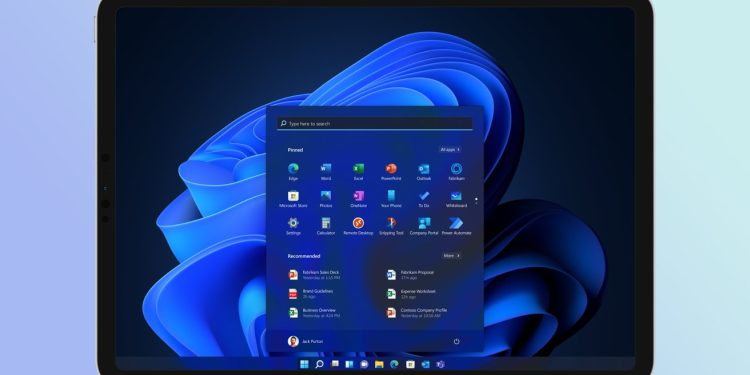Open Microsoft Store from pinned apps
The width and height of the screenshot is (750, 375).
point(293,199)
